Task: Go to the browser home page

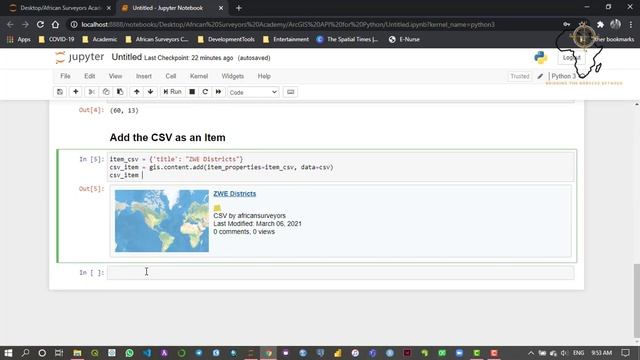Action: coord(55,24)
